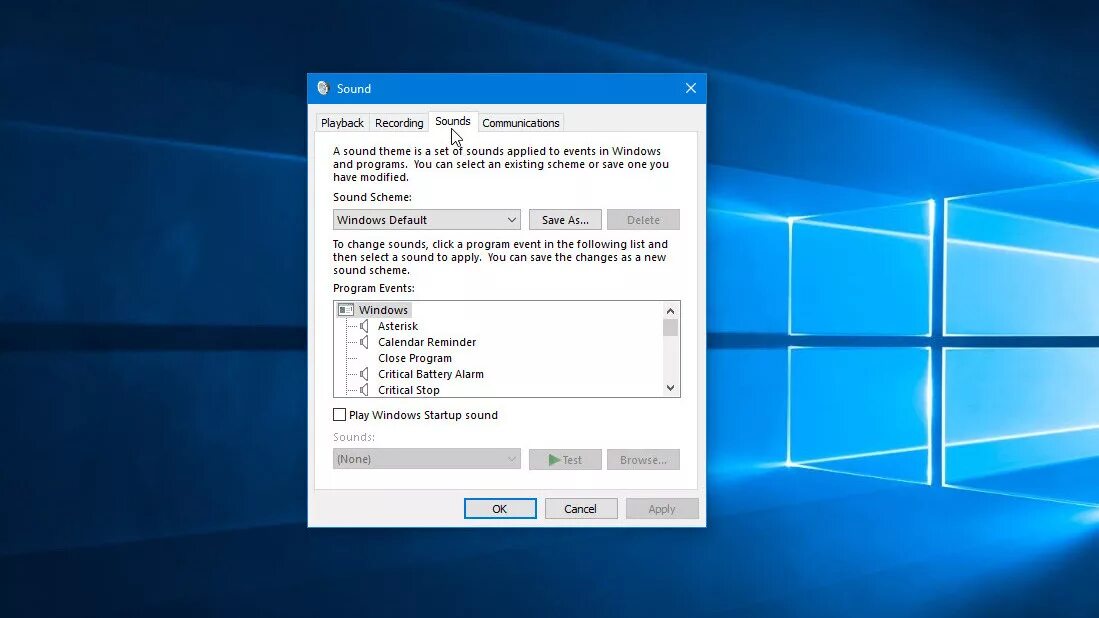1099x618 pixels.
Task: Click the Program Events scroll up arrow
Action: tap(671, 310)
